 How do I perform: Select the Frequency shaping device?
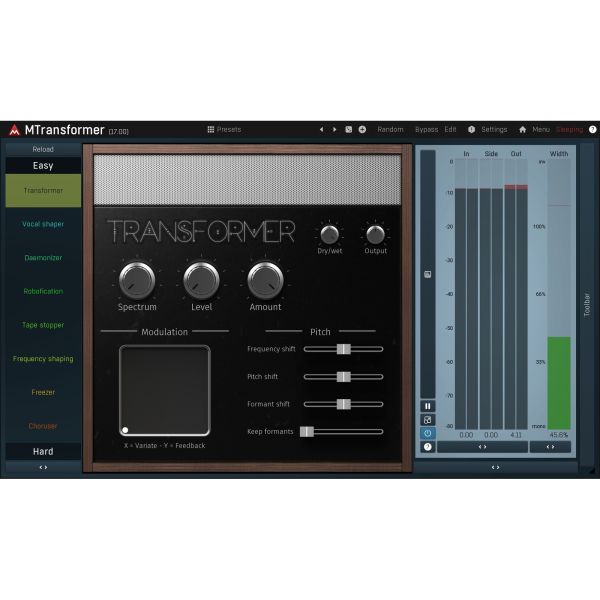(x=43, y=359)
